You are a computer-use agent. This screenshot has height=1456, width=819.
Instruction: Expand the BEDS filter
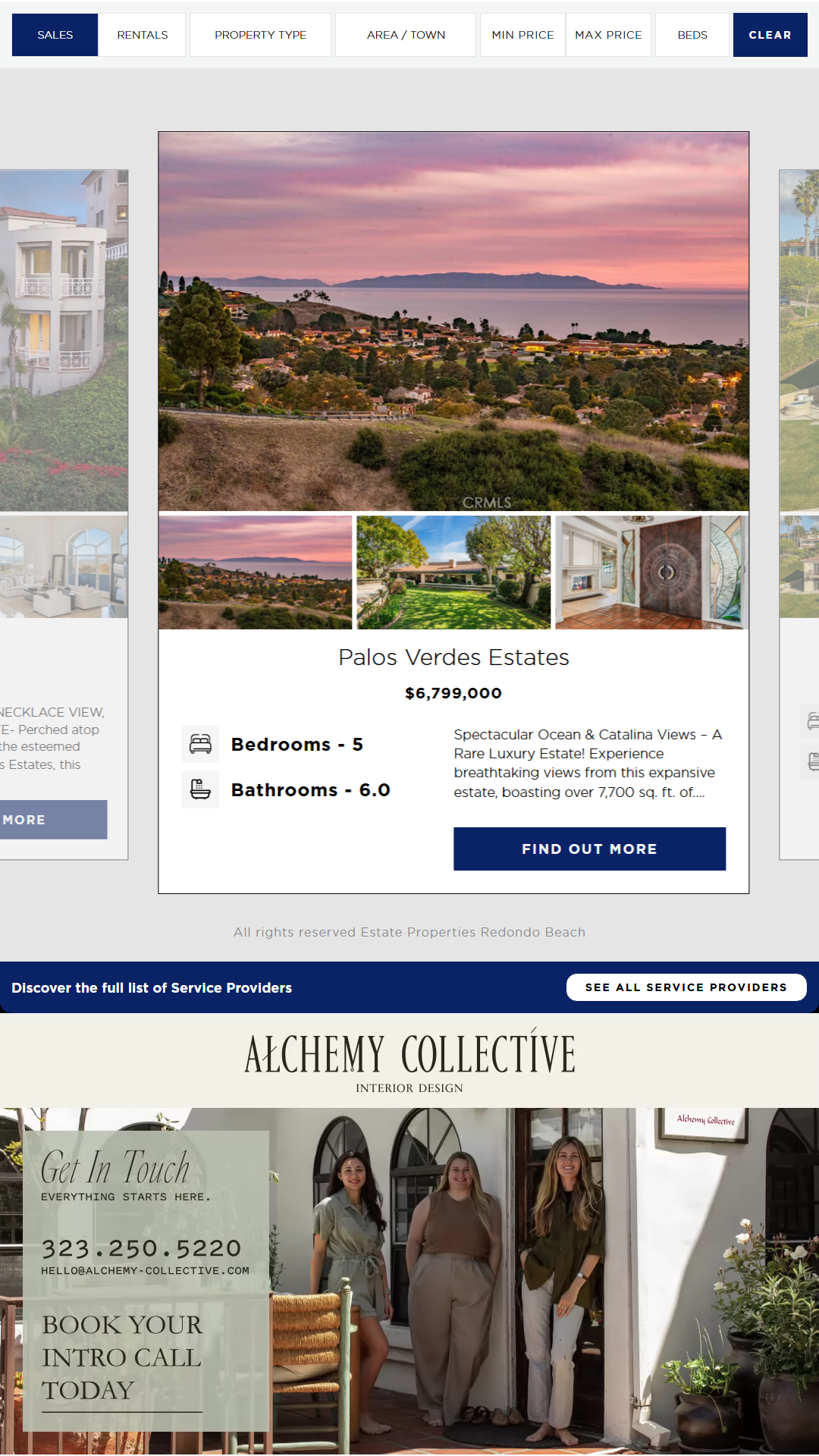[692, 35]
